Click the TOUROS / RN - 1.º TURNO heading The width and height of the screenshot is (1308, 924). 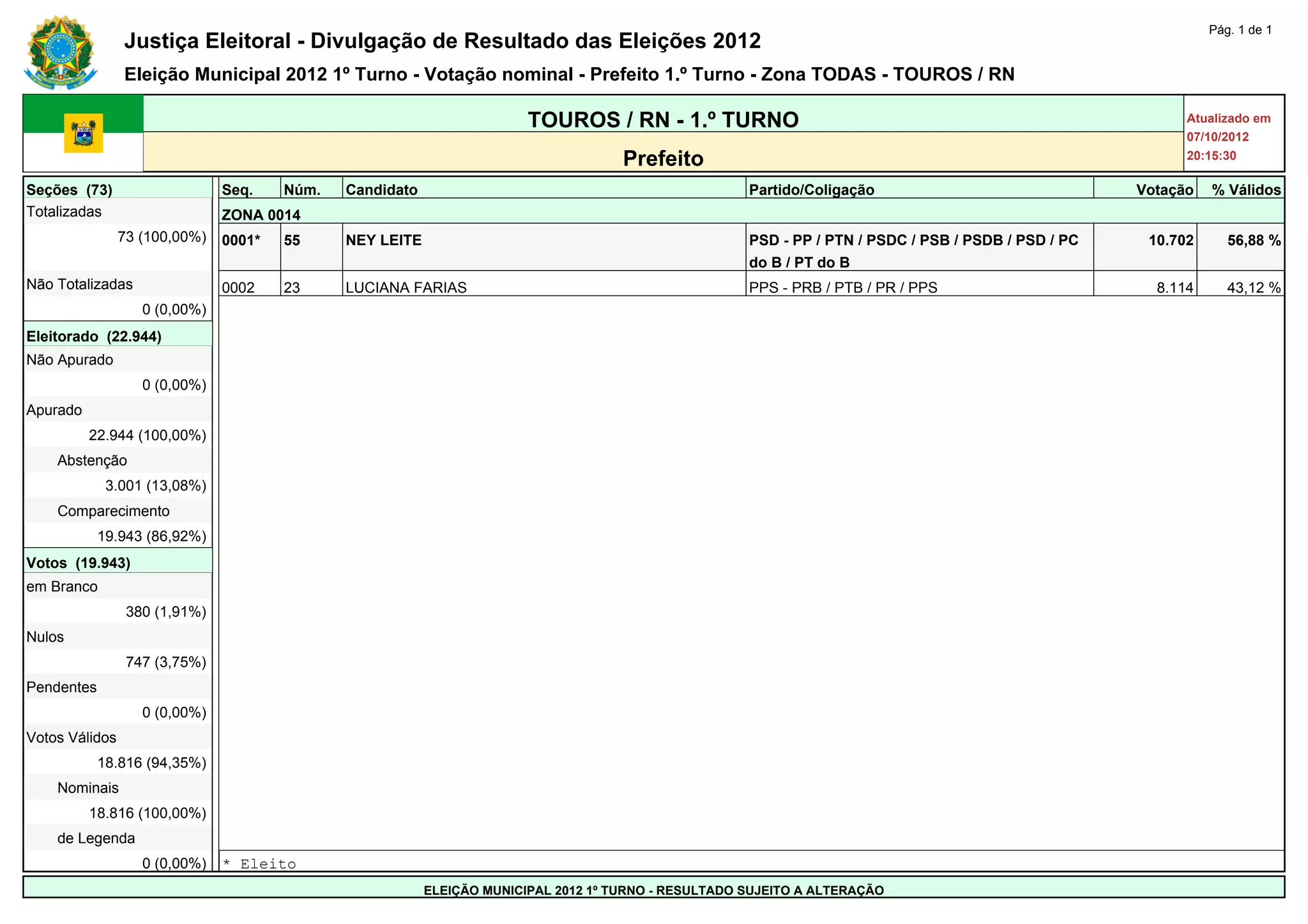click(663, 119)
